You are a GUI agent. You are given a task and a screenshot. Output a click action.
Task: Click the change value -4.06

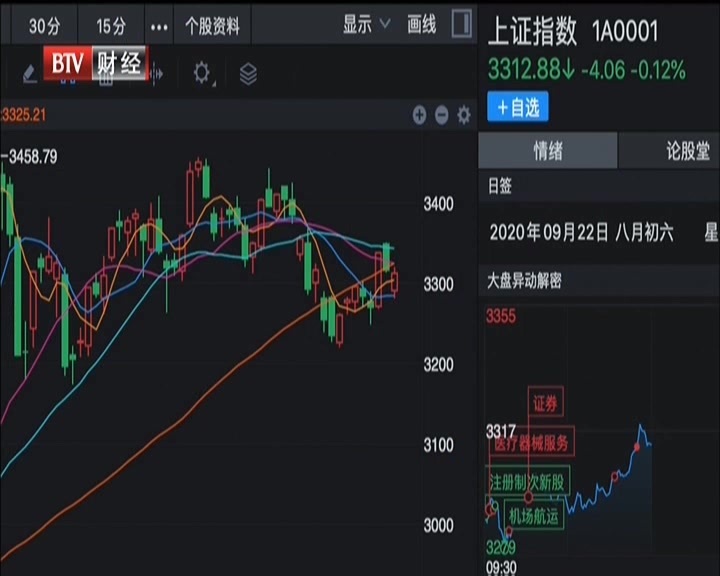point(603,70)
